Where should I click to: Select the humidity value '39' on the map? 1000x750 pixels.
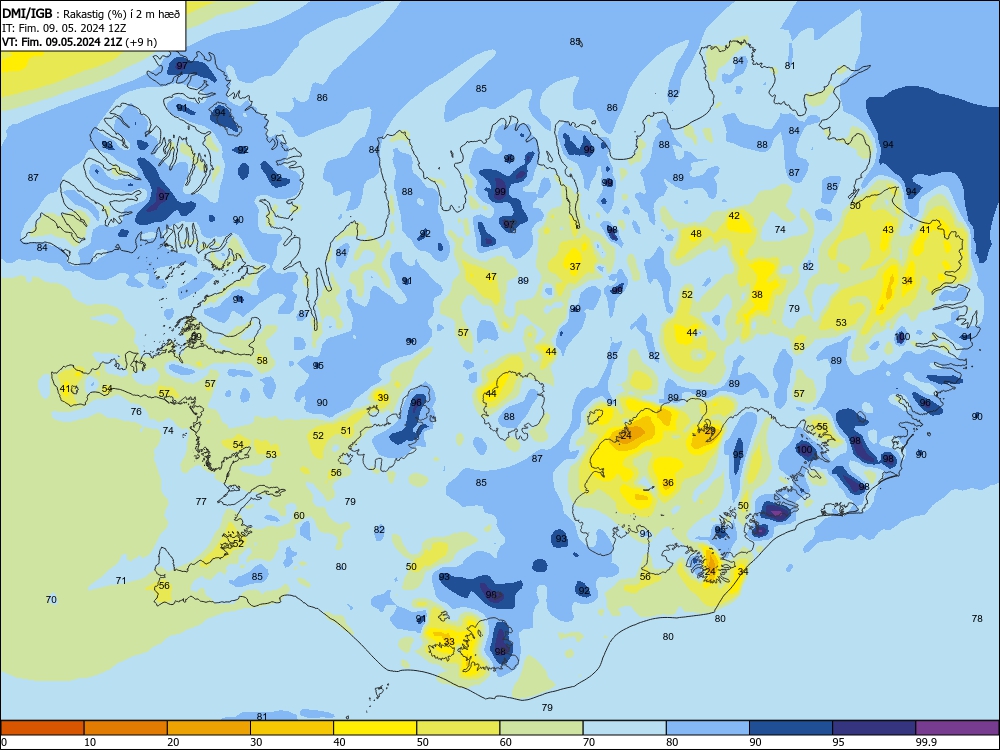(383, 398)
